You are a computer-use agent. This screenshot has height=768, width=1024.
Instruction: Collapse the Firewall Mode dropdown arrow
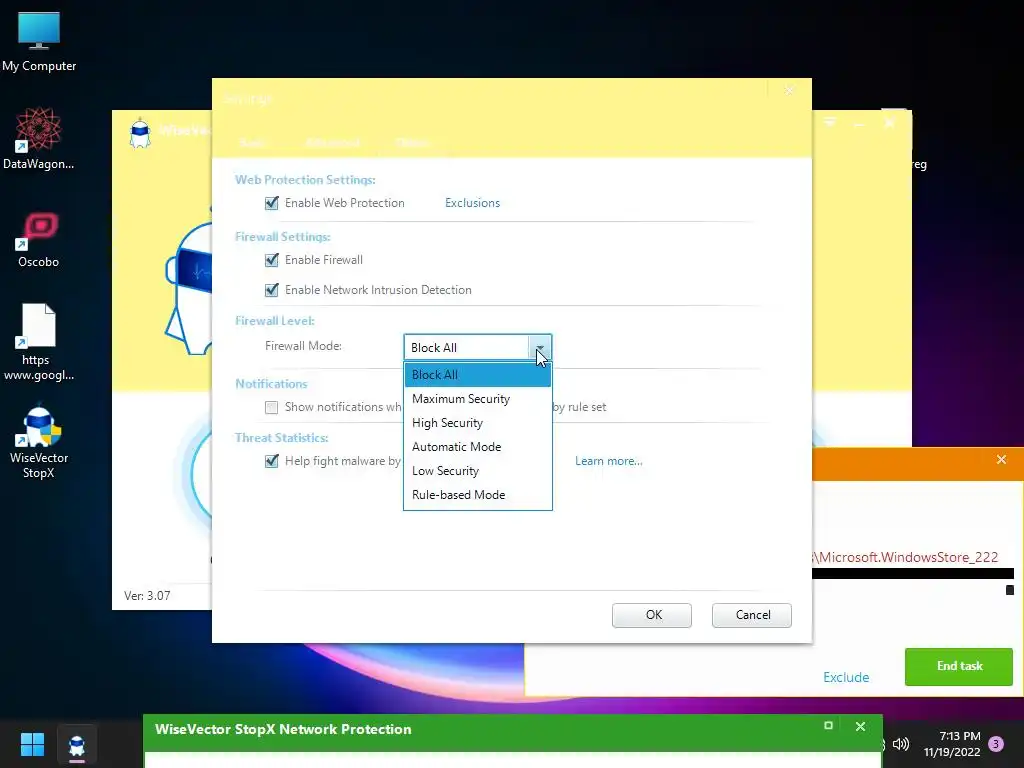tap(540, 347)
